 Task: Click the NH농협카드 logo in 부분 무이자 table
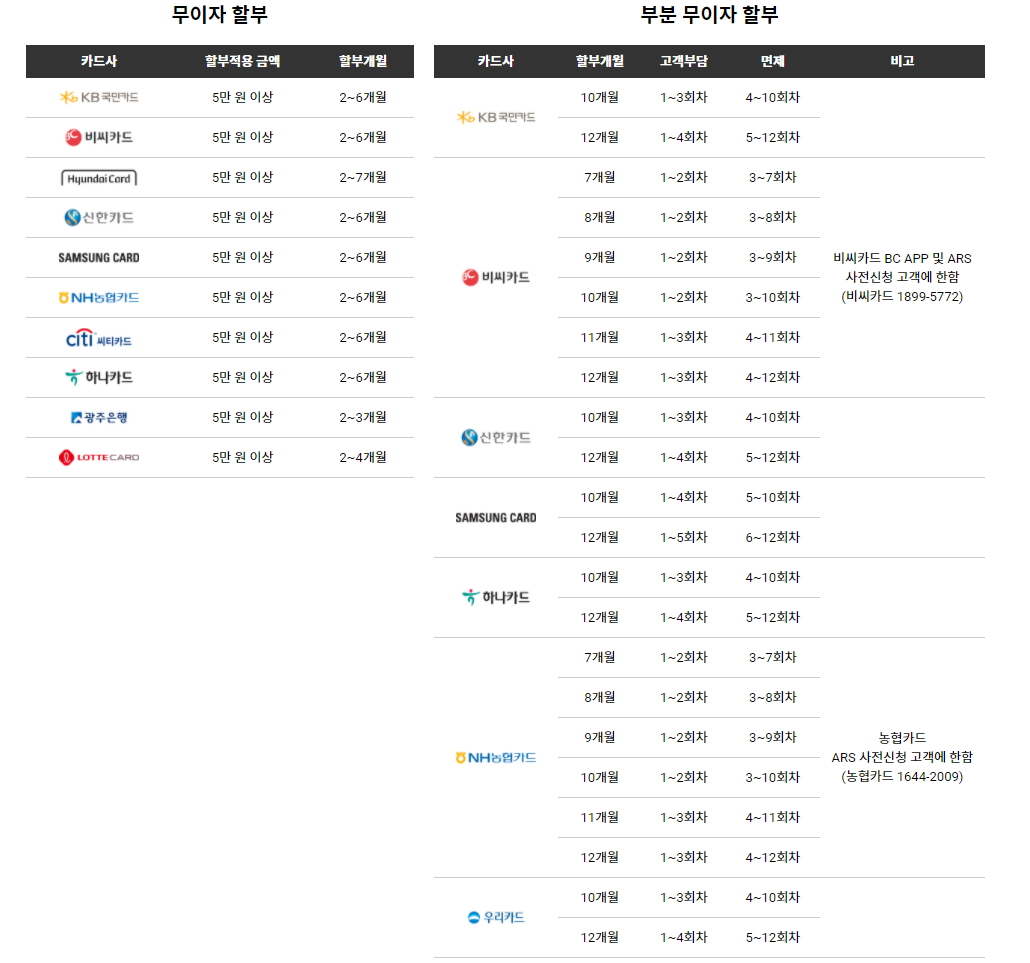click(x=496, y=757)
